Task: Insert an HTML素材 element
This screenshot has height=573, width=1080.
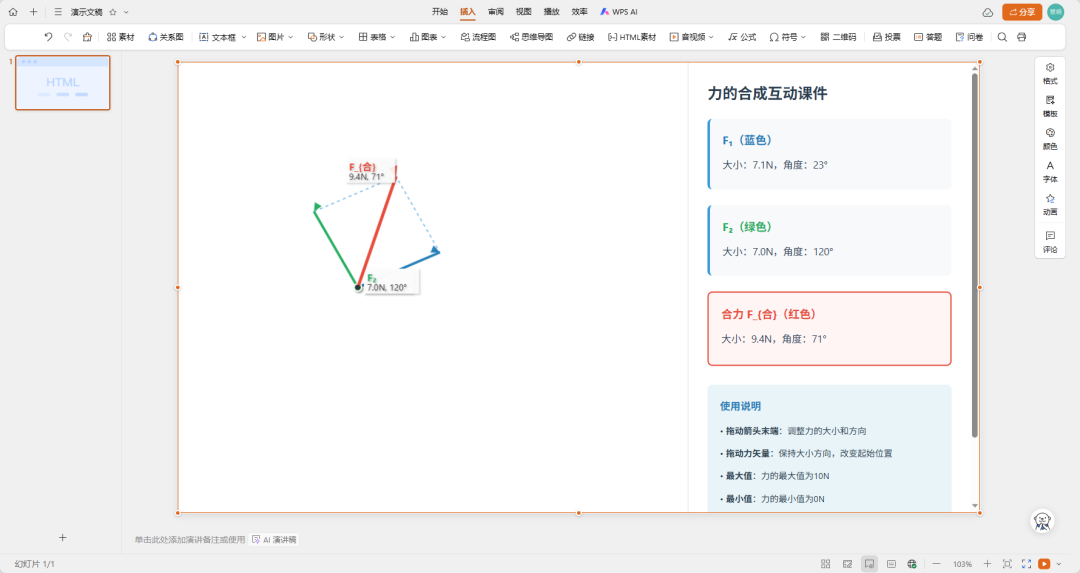Action: click(632, 37)
